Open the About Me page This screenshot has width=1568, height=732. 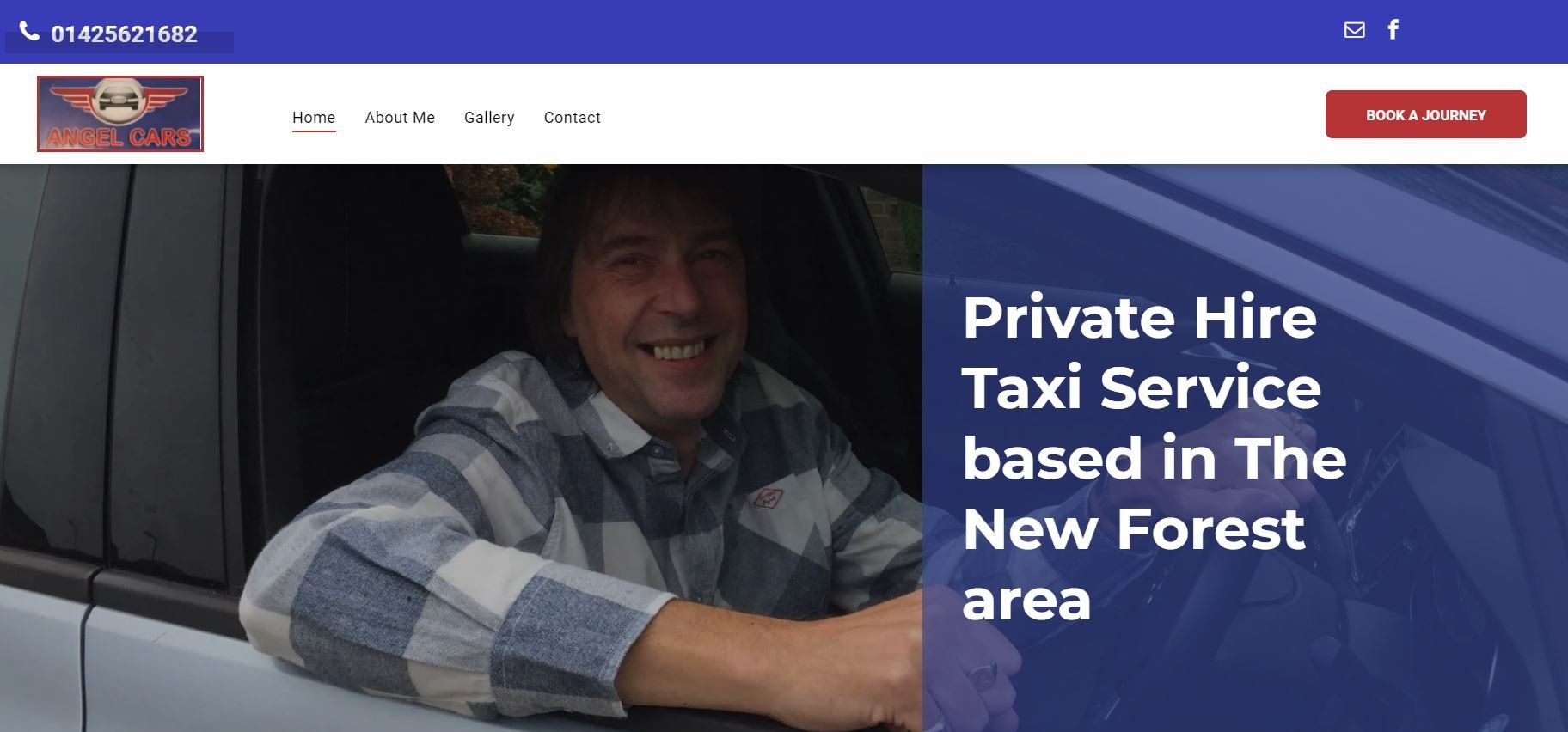(400, 118)
